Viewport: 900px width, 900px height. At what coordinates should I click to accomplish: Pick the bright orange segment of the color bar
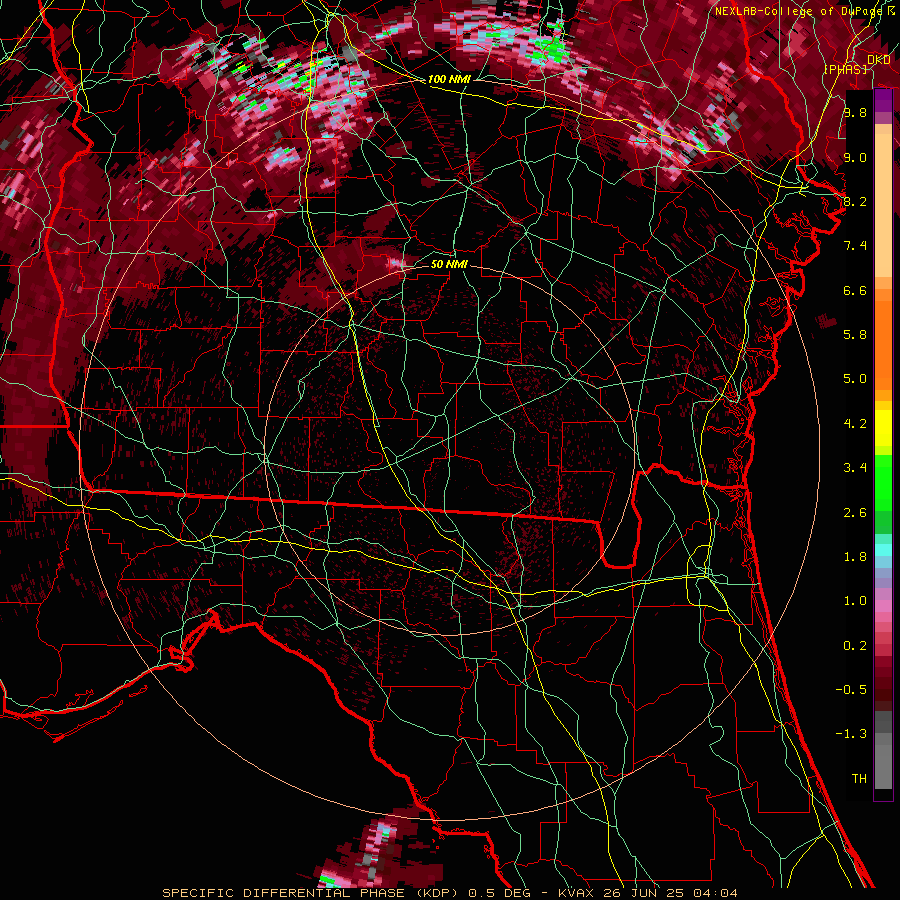[883, 344]
